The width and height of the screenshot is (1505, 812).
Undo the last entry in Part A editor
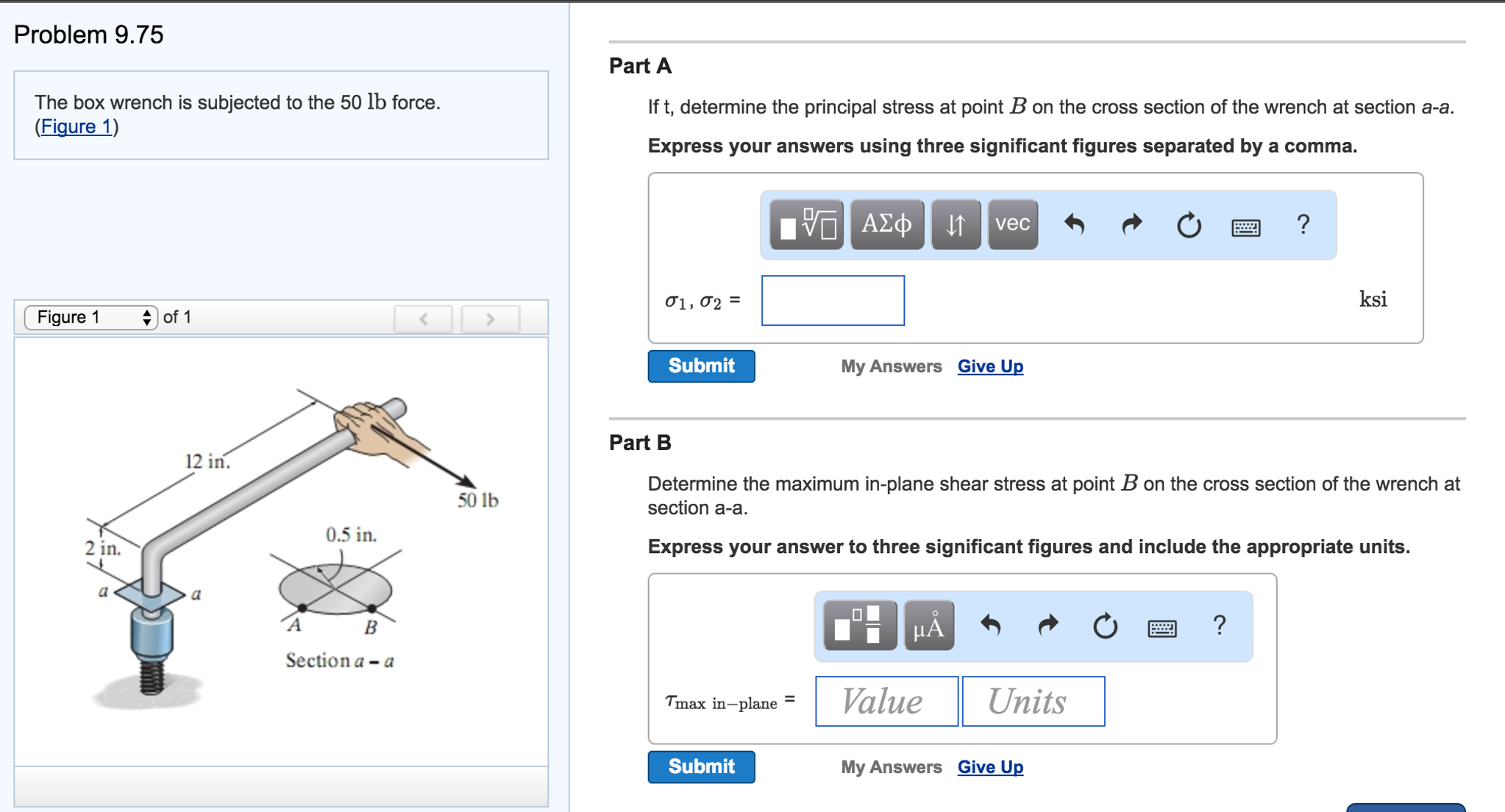(1075, 225)
